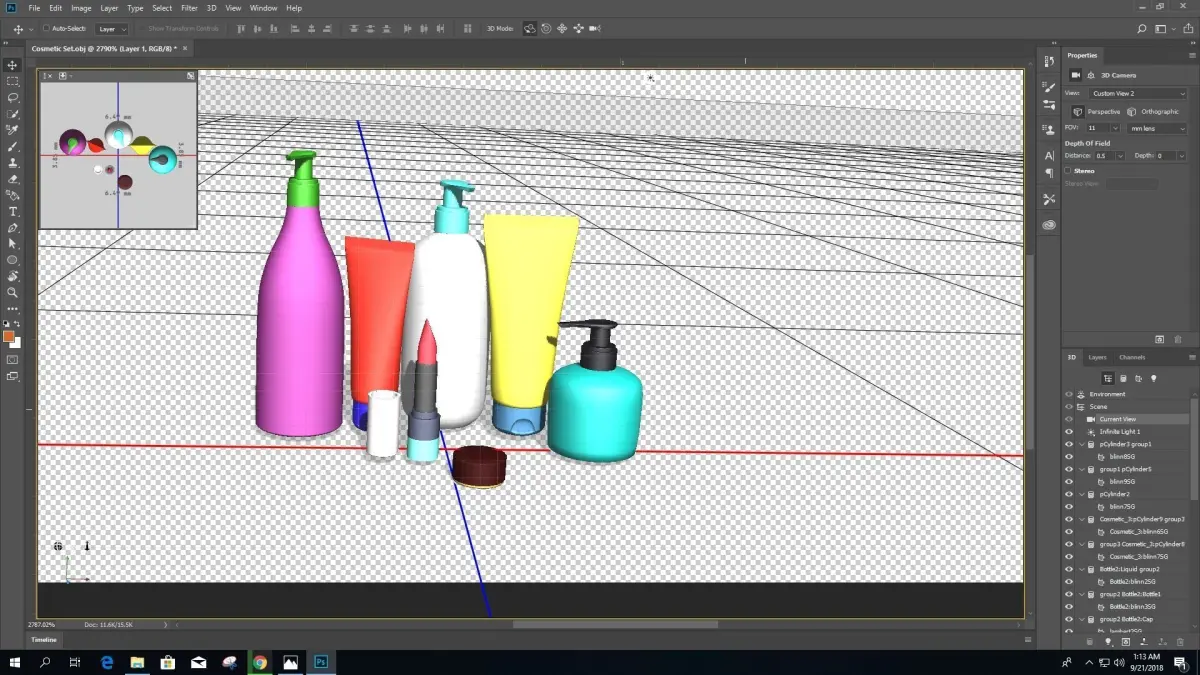
Task: Select the Clone Stamp tool
Action: pyautogui.click(x=12, y=162)
